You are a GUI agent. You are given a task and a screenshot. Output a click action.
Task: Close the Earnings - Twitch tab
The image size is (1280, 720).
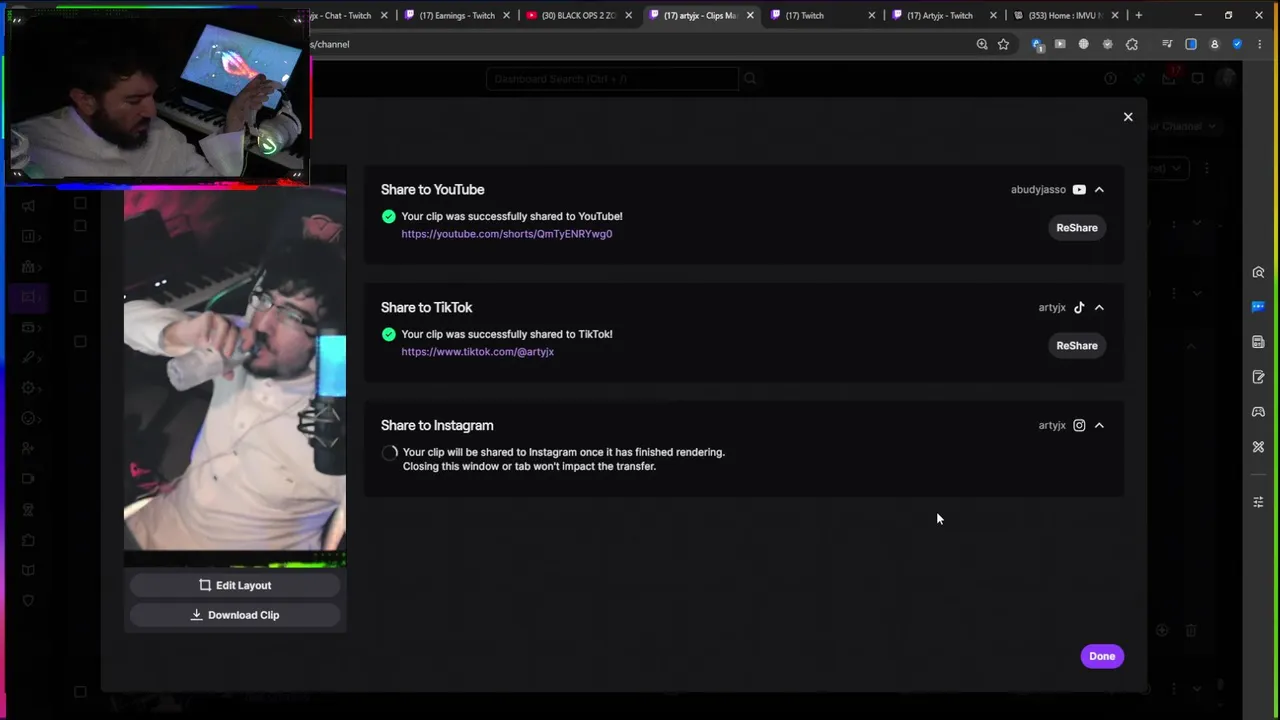[x=507, y=15]
